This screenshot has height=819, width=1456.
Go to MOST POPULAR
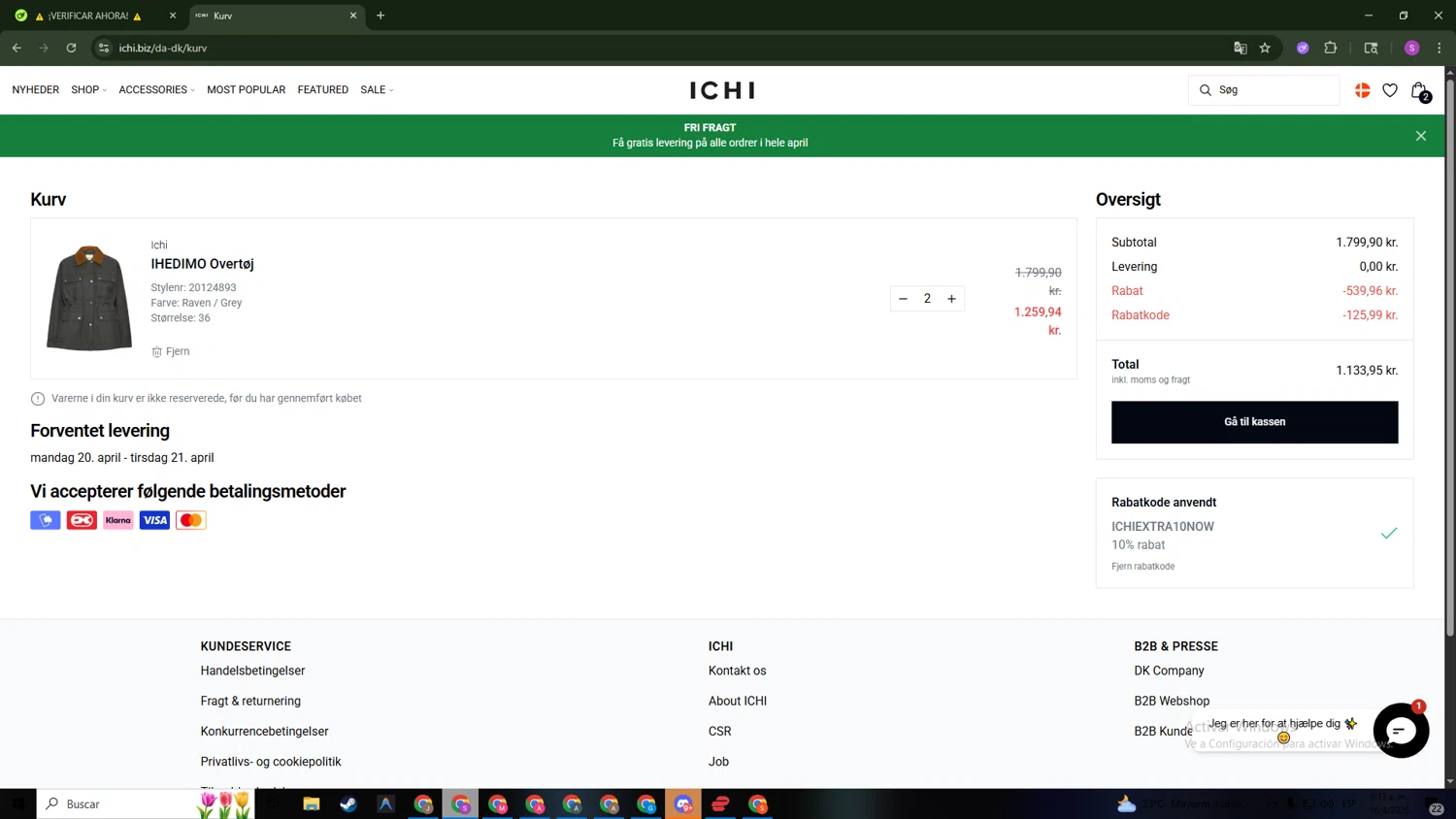click(246, 90)
